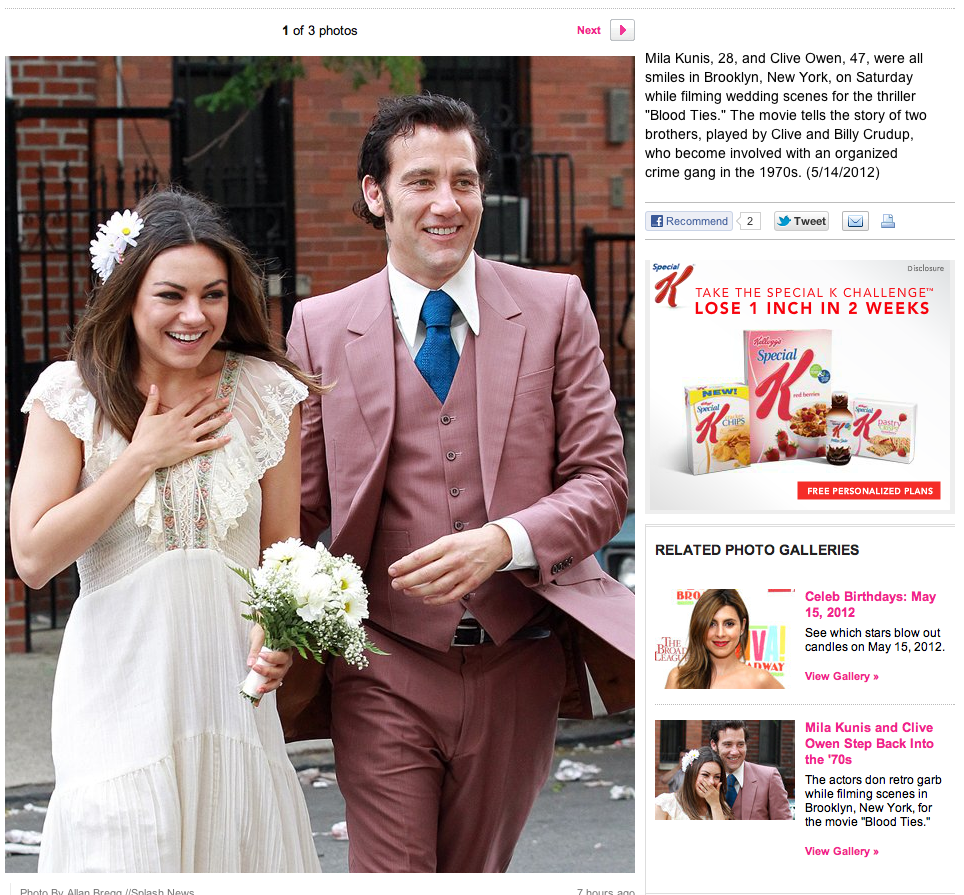Click View Gallery under Celeb Birthdays
The height and width of the screenshot is (895, 964).
click(841, 677)
